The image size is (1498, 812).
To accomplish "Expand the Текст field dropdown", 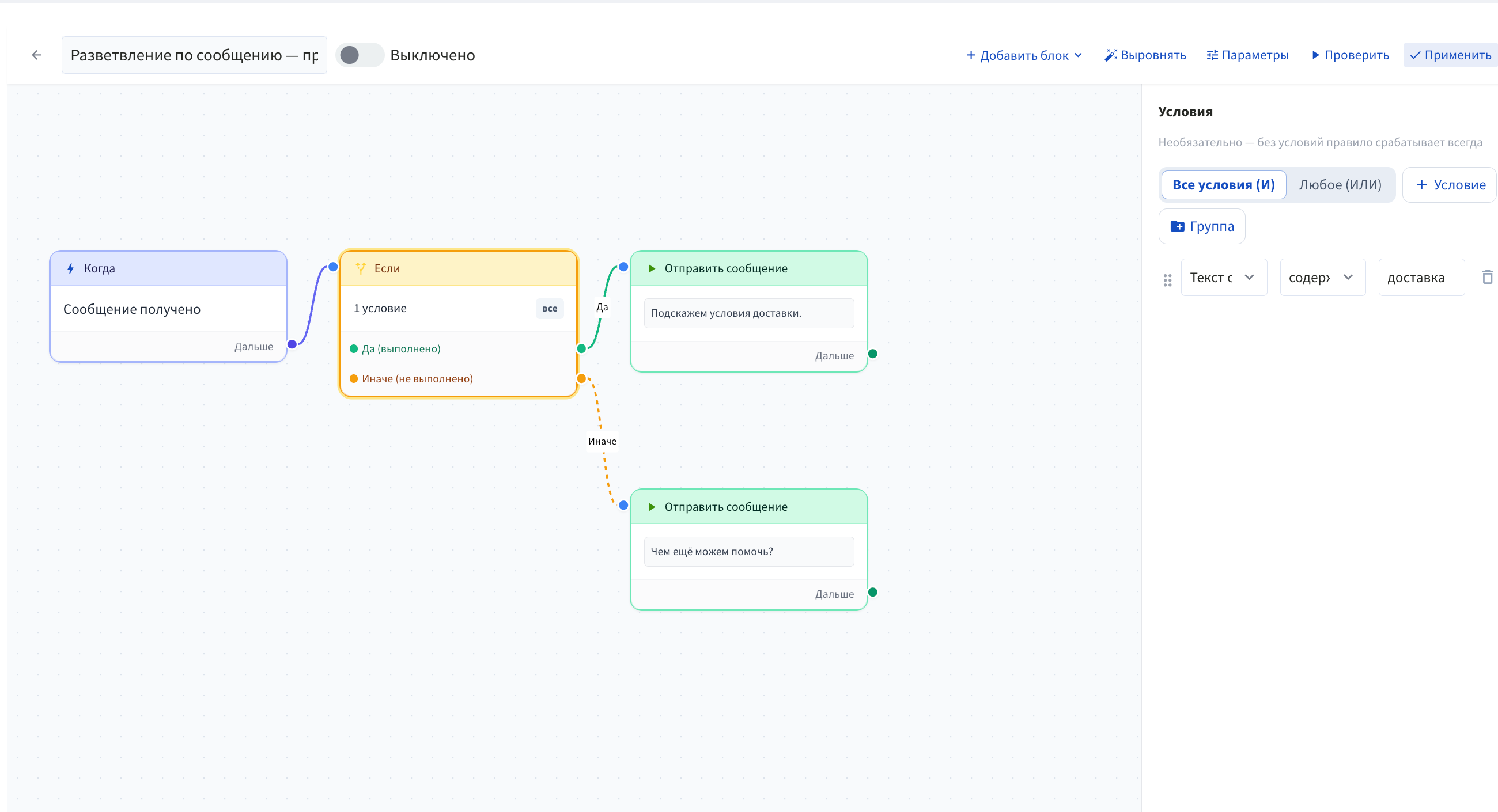I will click(1224, 277).
